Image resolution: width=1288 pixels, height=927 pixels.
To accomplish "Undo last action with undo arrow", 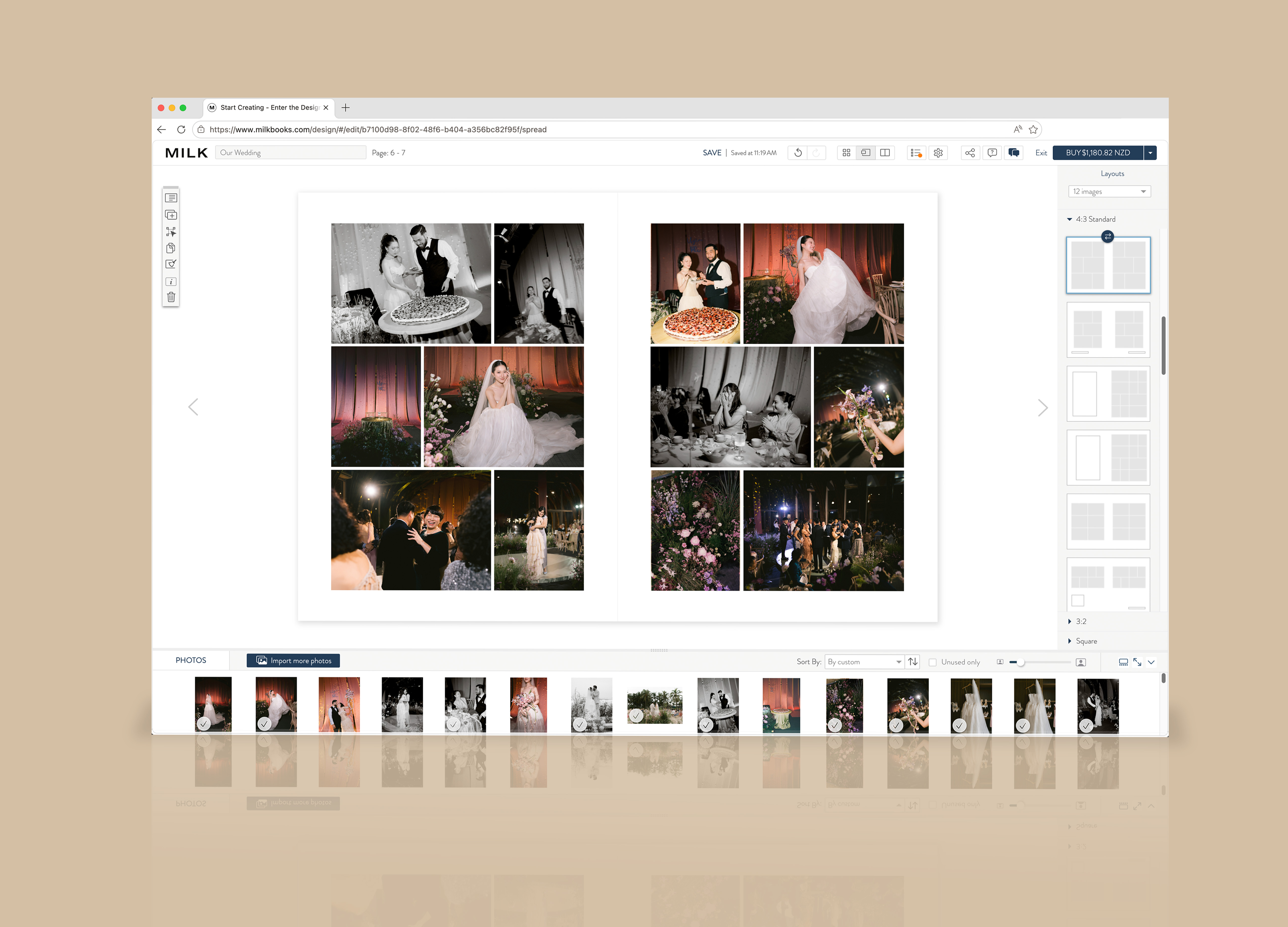I will tap(798, 153).
